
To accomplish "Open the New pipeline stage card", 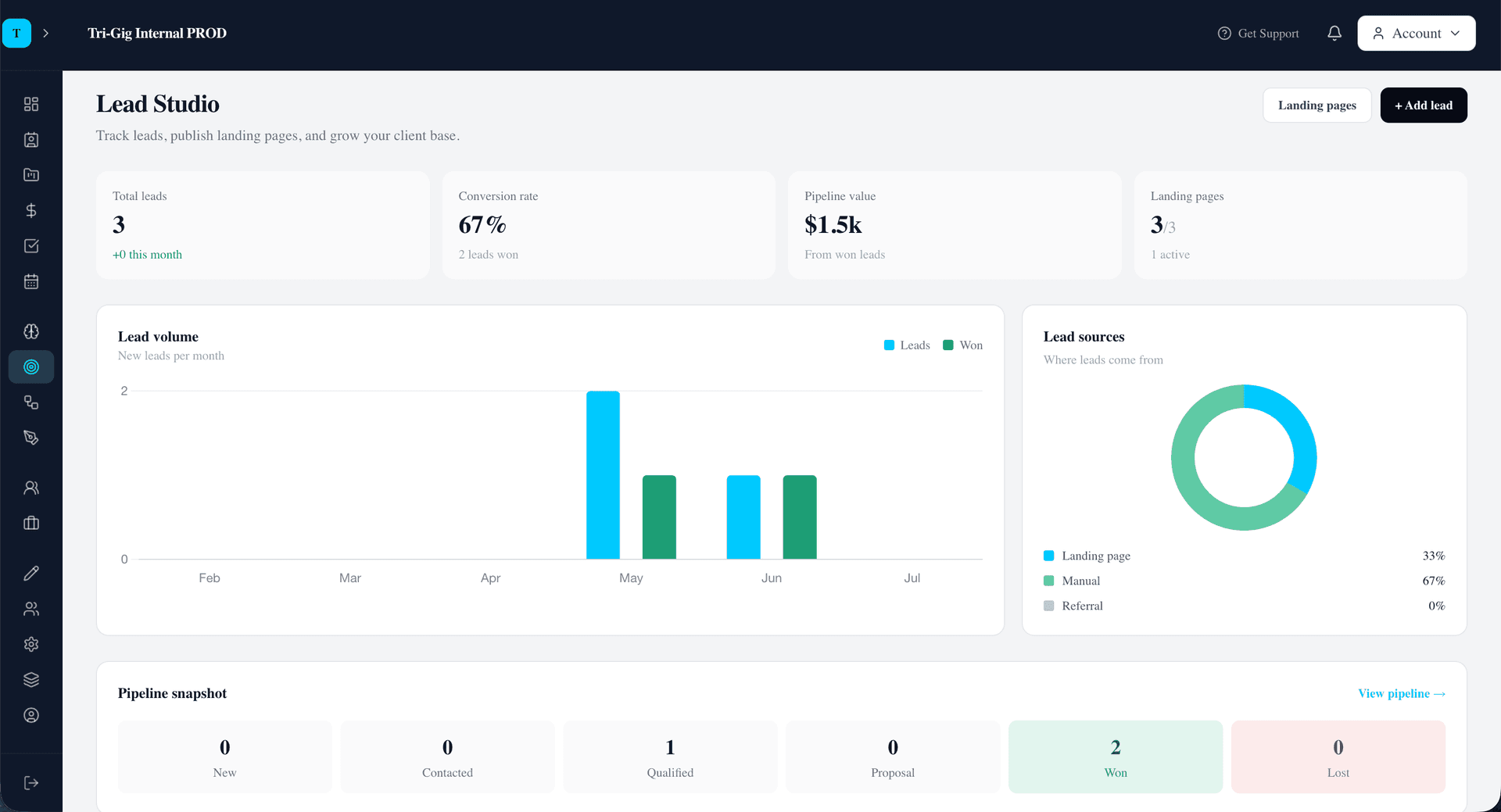I will pos(224,757).
